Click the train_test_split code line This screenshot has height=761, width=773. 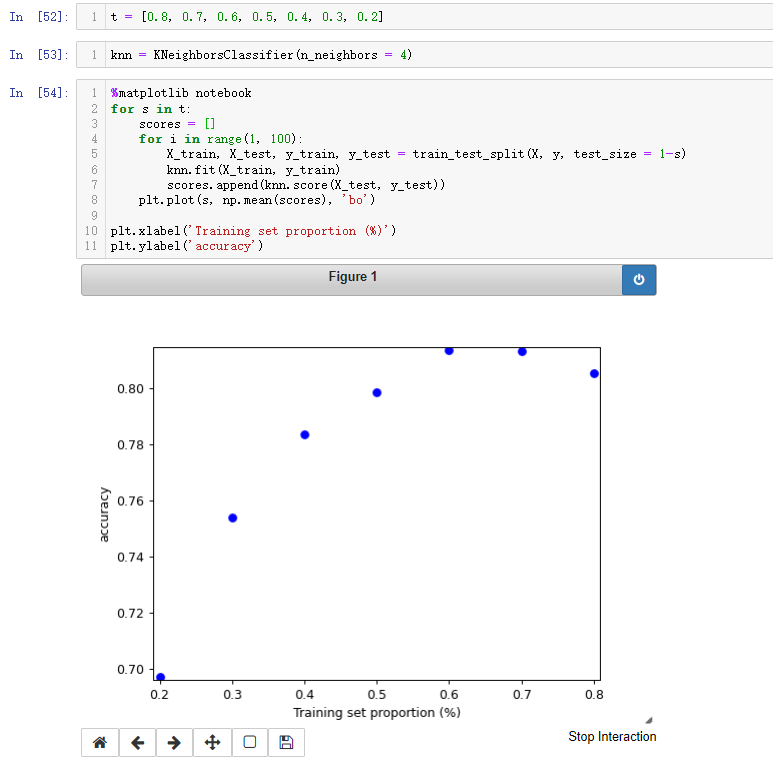click(x=426, y=154)
